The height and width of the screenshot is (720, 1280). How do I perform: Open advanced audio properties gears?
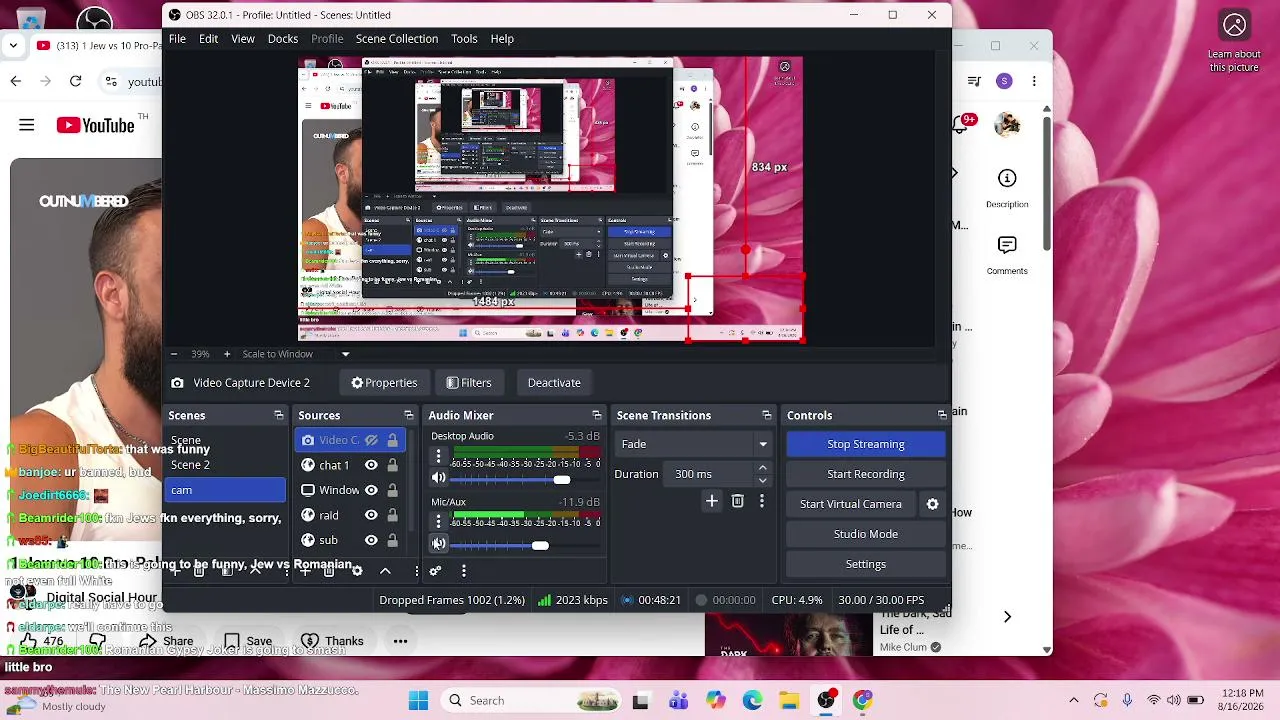(x=435, y=571)
